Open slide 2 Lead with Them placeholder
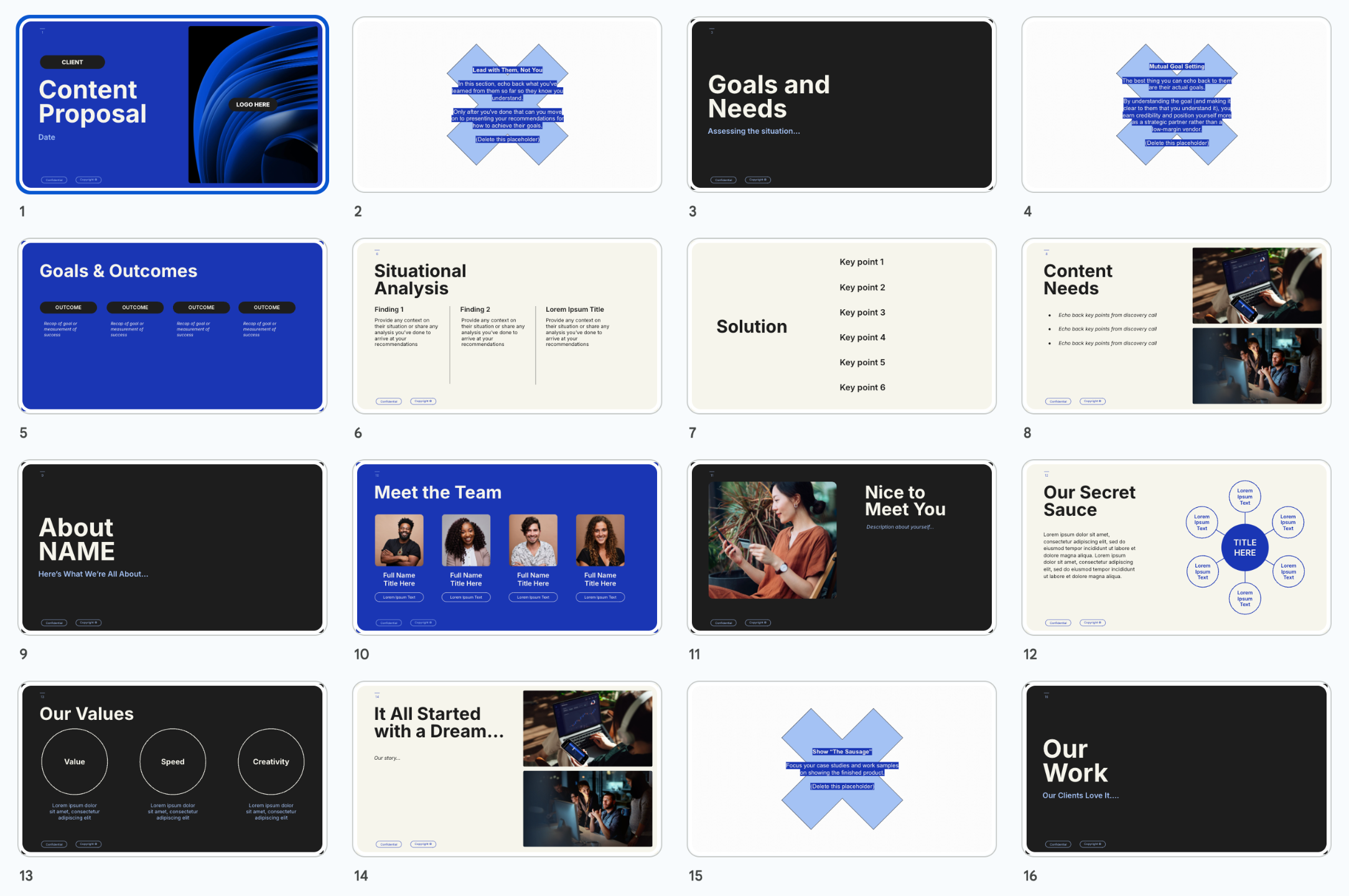Image resolution: width=1349 pixels, height=896 pixels. (x=506, y=105)
